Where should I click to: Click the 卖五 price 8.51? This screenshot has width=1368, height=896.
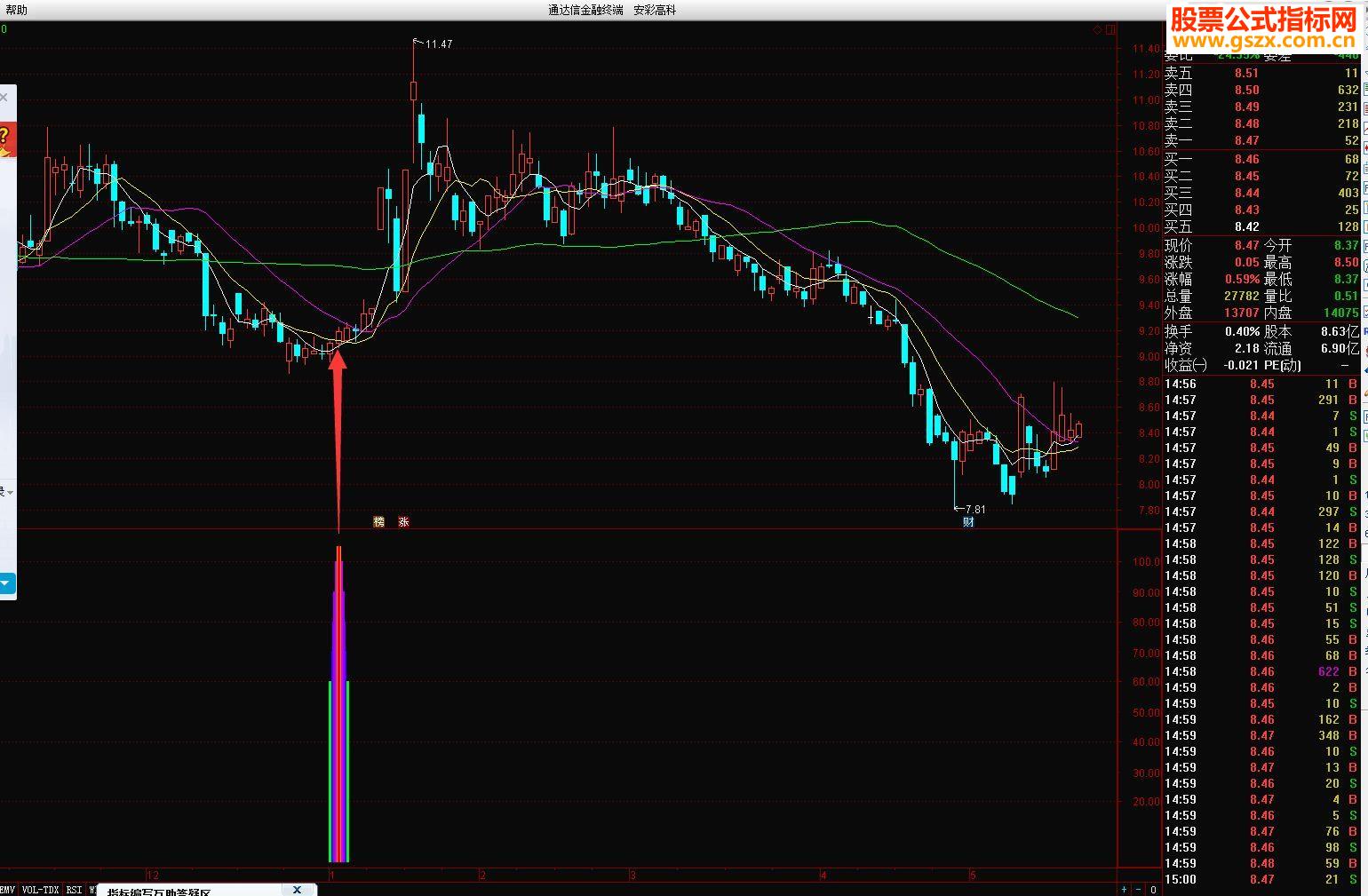click(x=1246, y=74)
